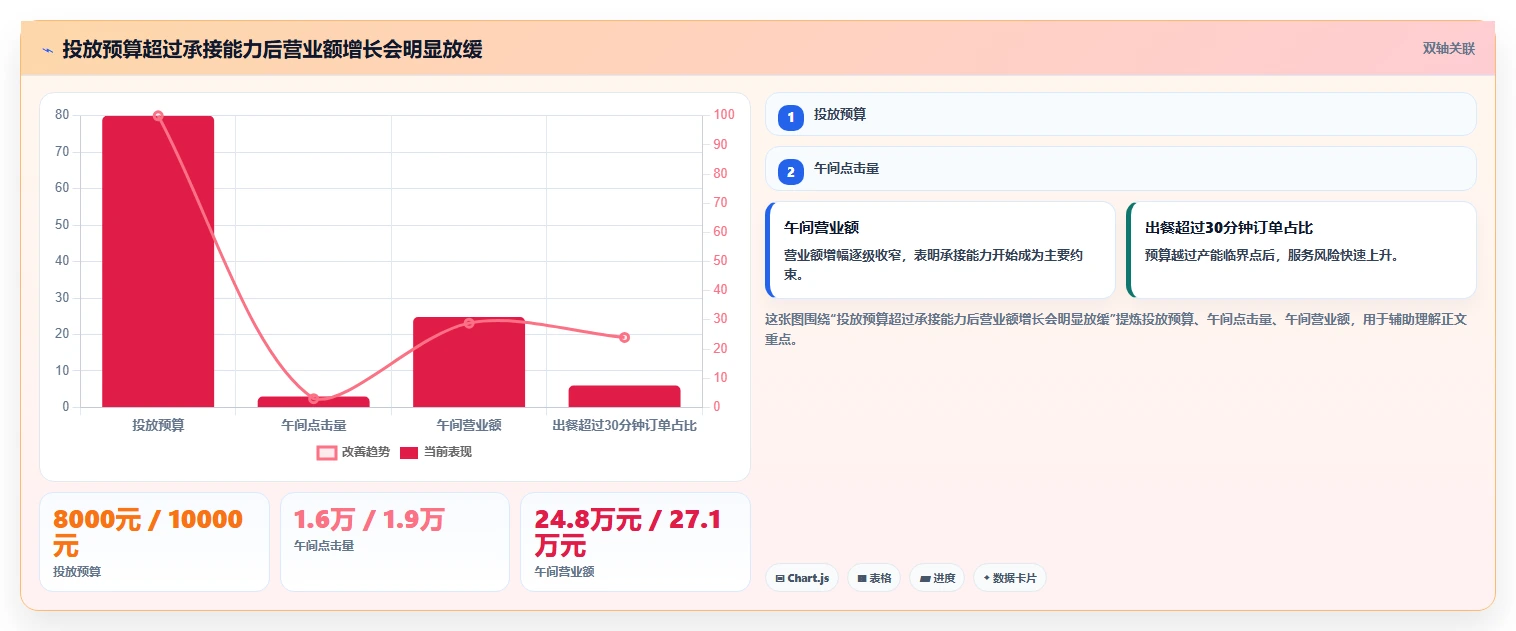Toggle the 改善趋势 legend entry
Screen dimensions: 1516x631
pos(353,452)
